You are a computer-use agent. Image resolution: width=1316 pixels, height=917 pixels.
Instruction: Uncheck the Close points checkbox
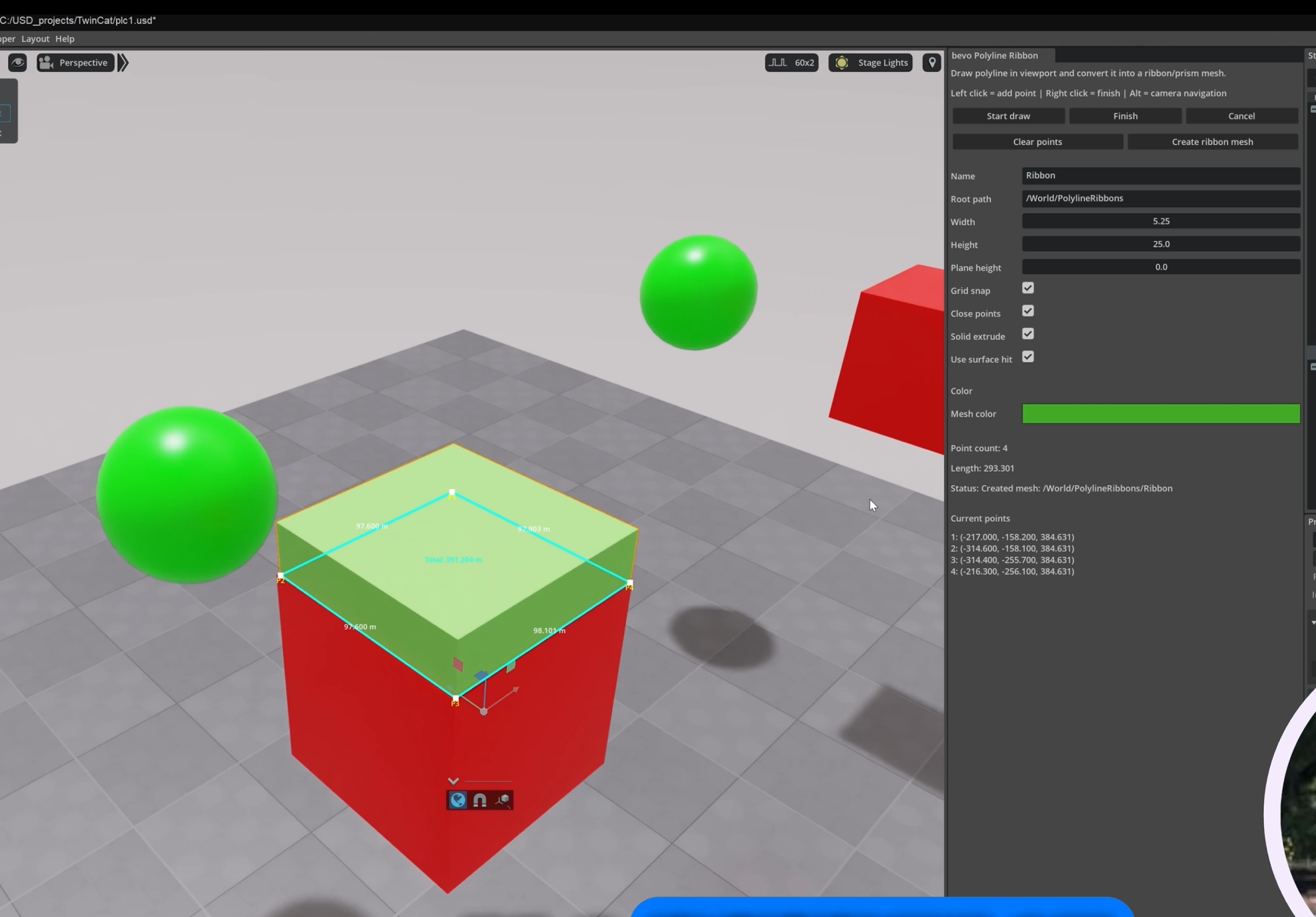click(1028, 311)
